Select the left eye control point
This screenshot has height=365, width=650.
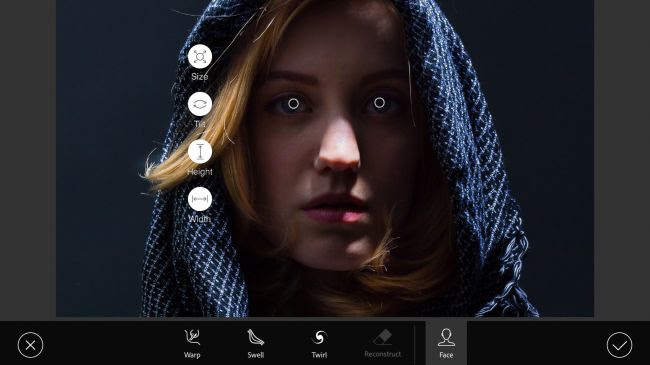pyautogui.click(x=293, y=104)
